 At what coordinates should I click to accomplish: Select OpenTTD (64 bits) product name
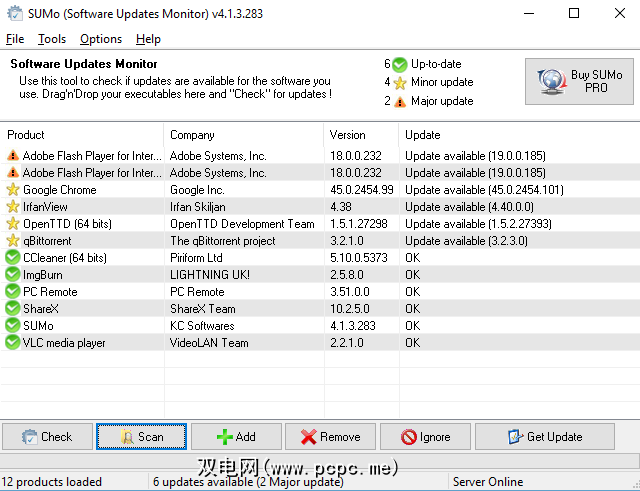(67, 224)
